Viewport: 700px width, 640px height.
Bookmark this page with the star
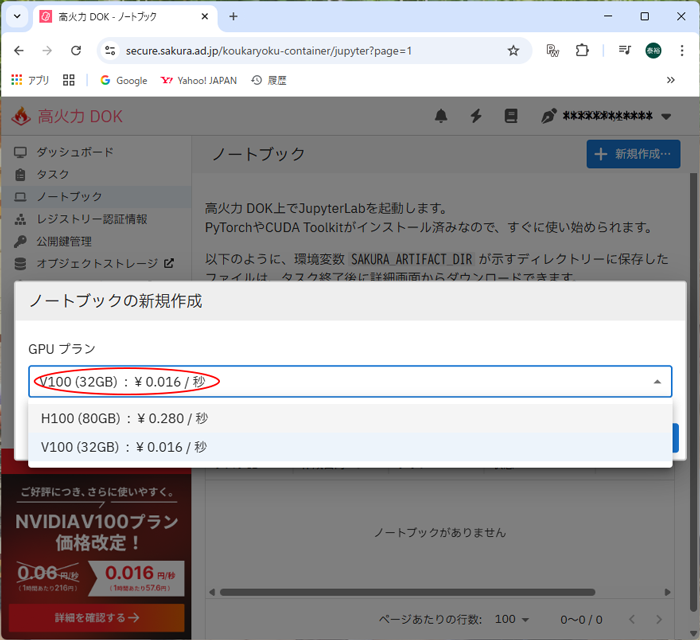click(513, 50)
